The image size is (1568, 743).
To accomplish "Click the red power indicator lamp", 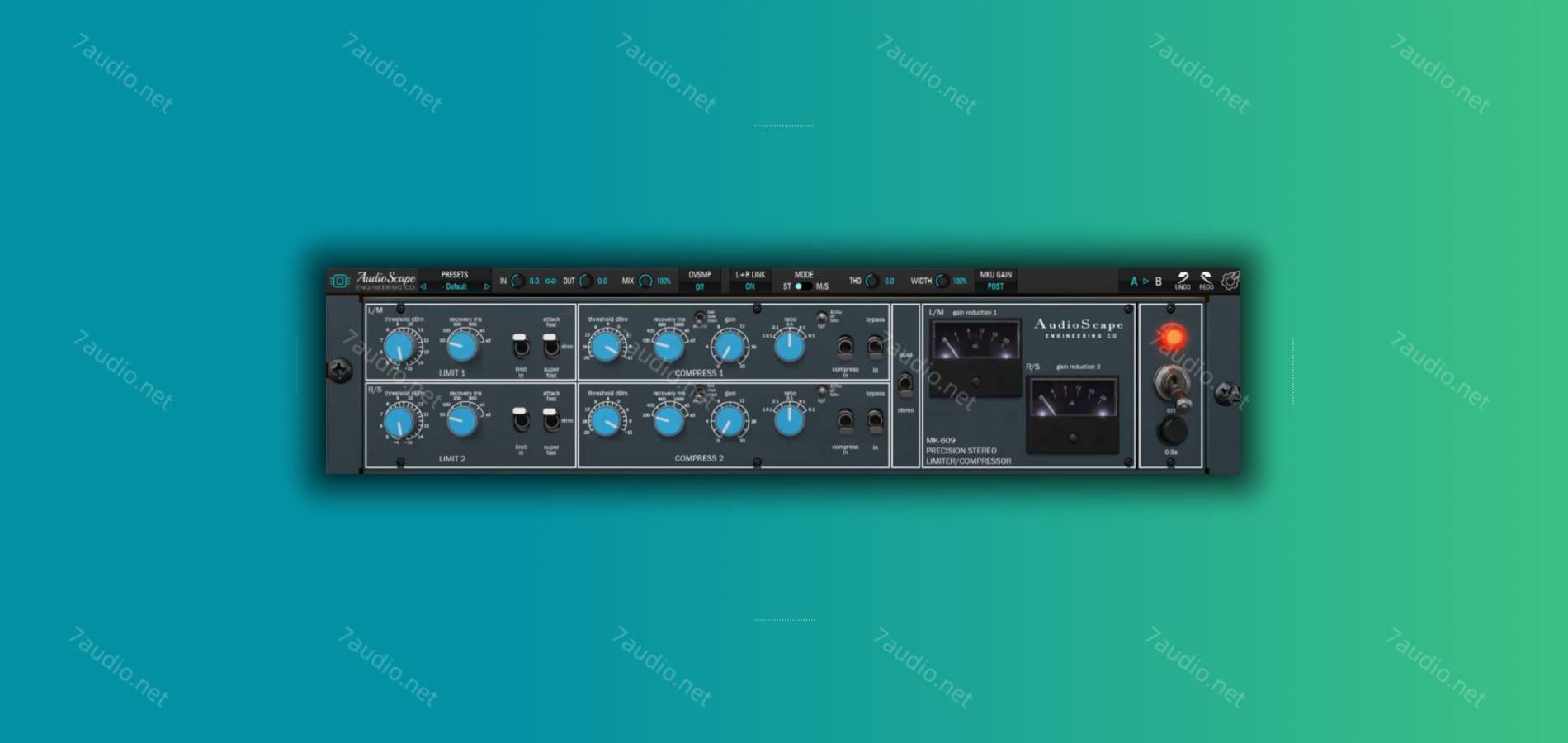I will (1171, 337).
